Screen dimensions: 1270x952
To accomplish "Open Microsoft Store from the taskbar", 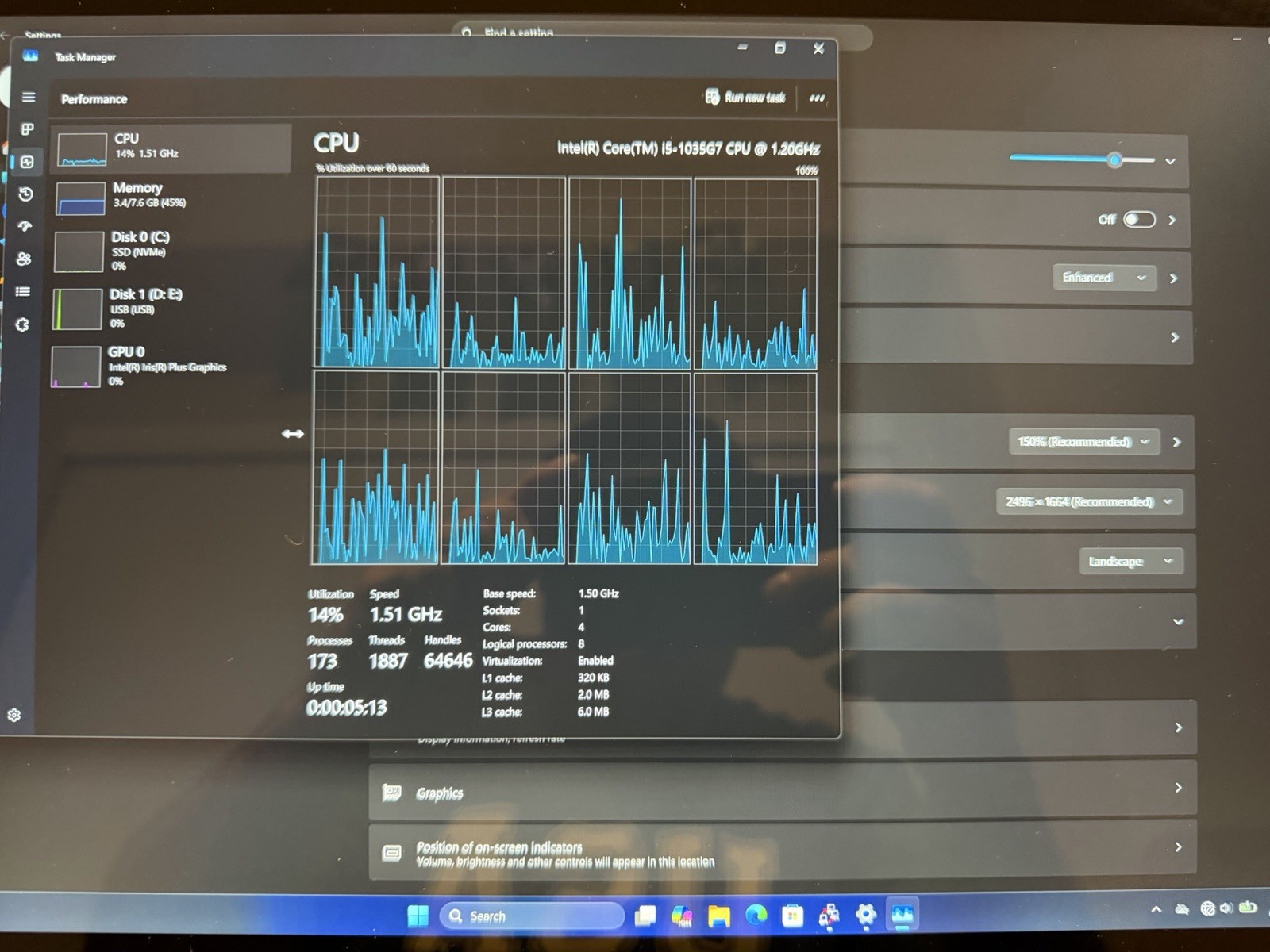I will coord(792,916).
